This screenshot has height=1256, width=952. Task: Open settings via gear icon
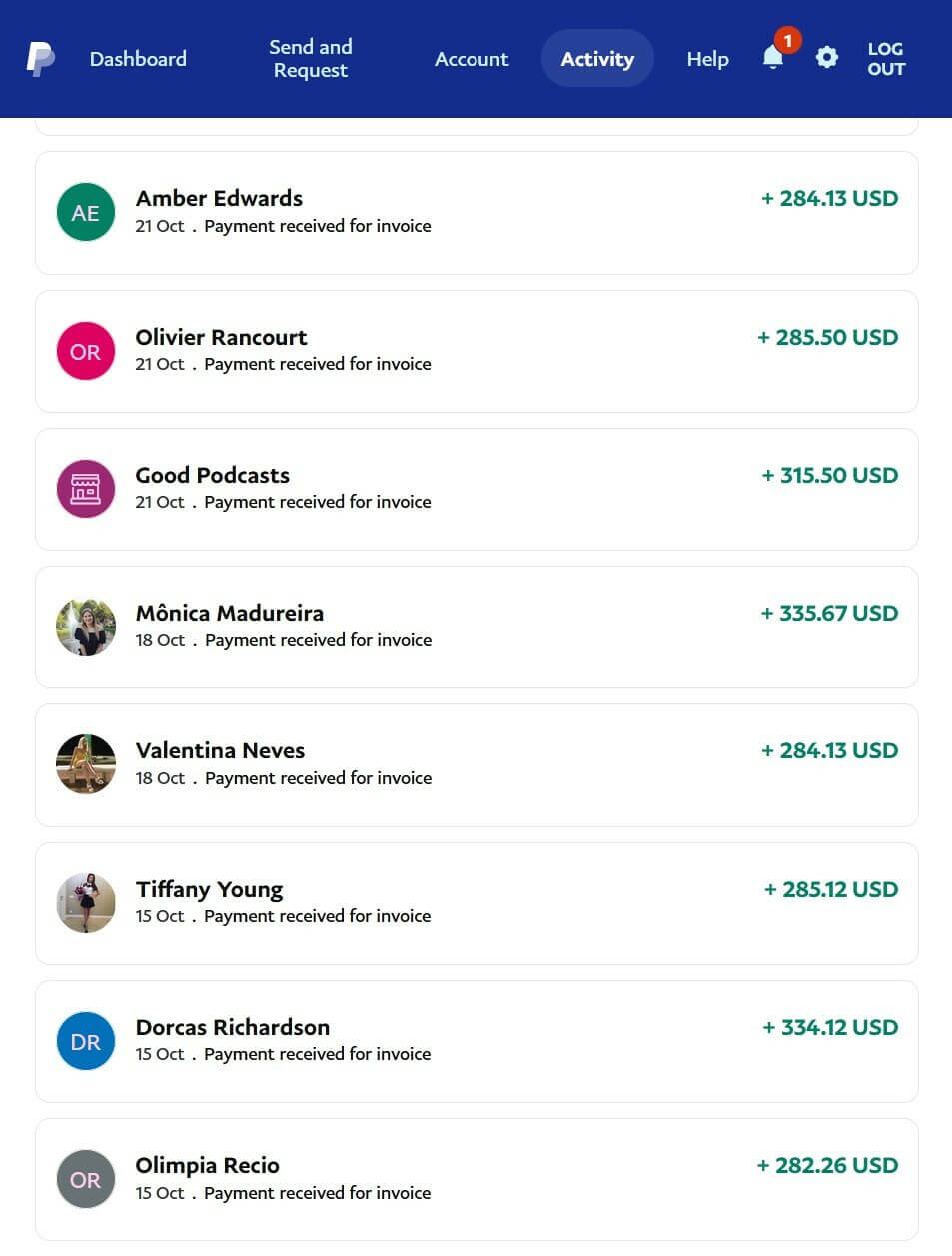(827, 58)
